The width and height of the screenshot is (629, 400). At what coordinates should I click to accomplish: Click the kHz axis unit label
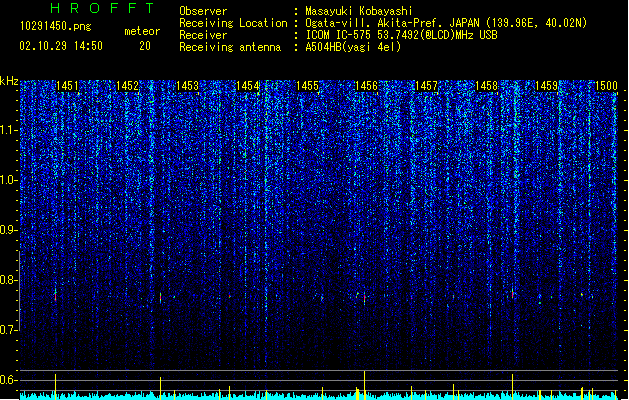click(9, 81)
